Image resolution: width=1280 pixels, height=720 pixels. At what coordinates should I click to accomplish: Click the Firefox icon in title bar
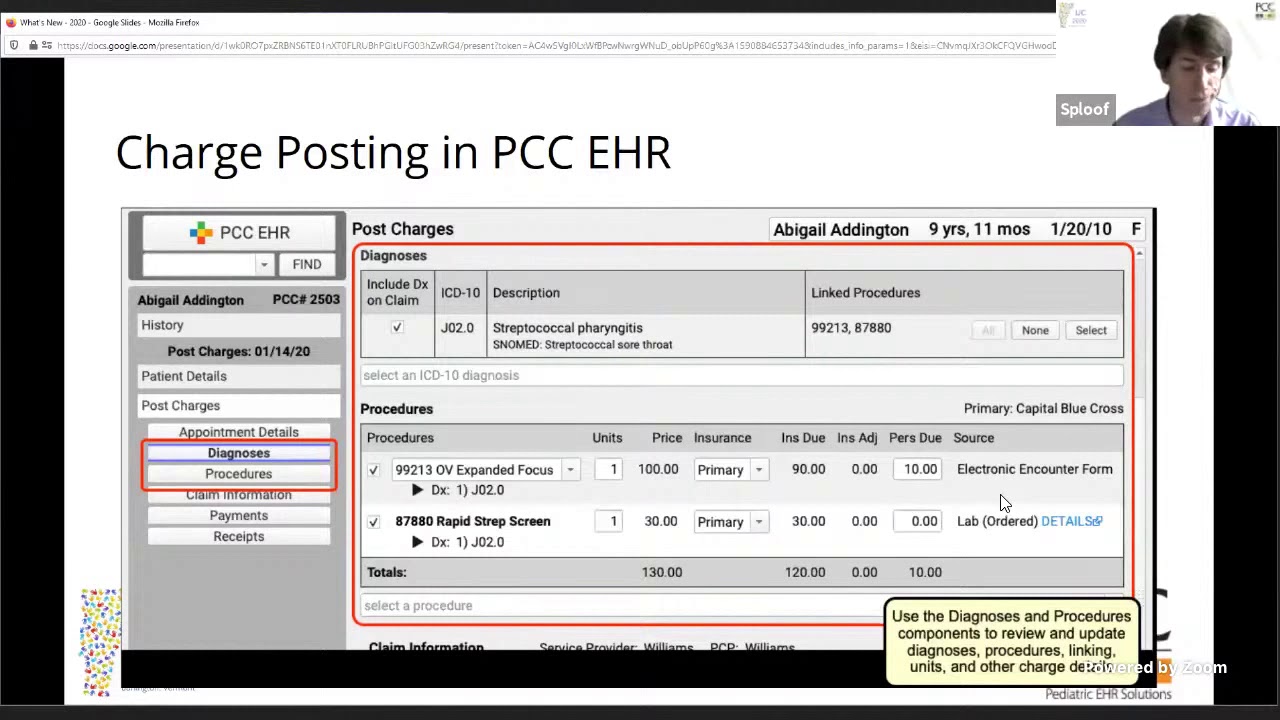[10, 22]
